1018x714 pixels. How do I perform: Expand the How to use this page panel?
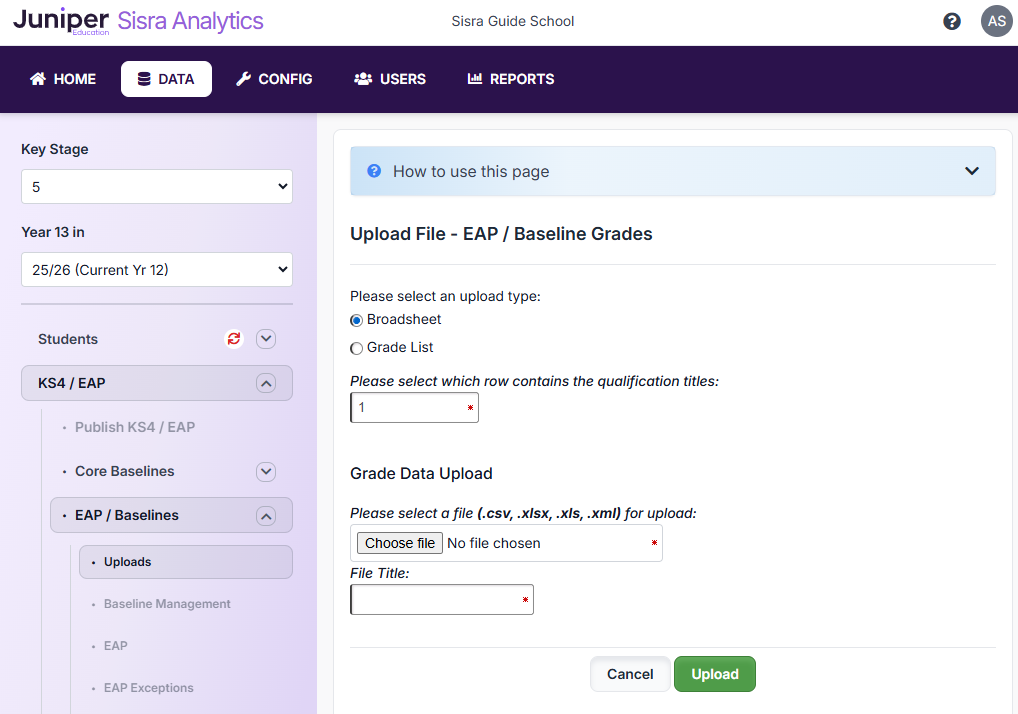(971, 171)
